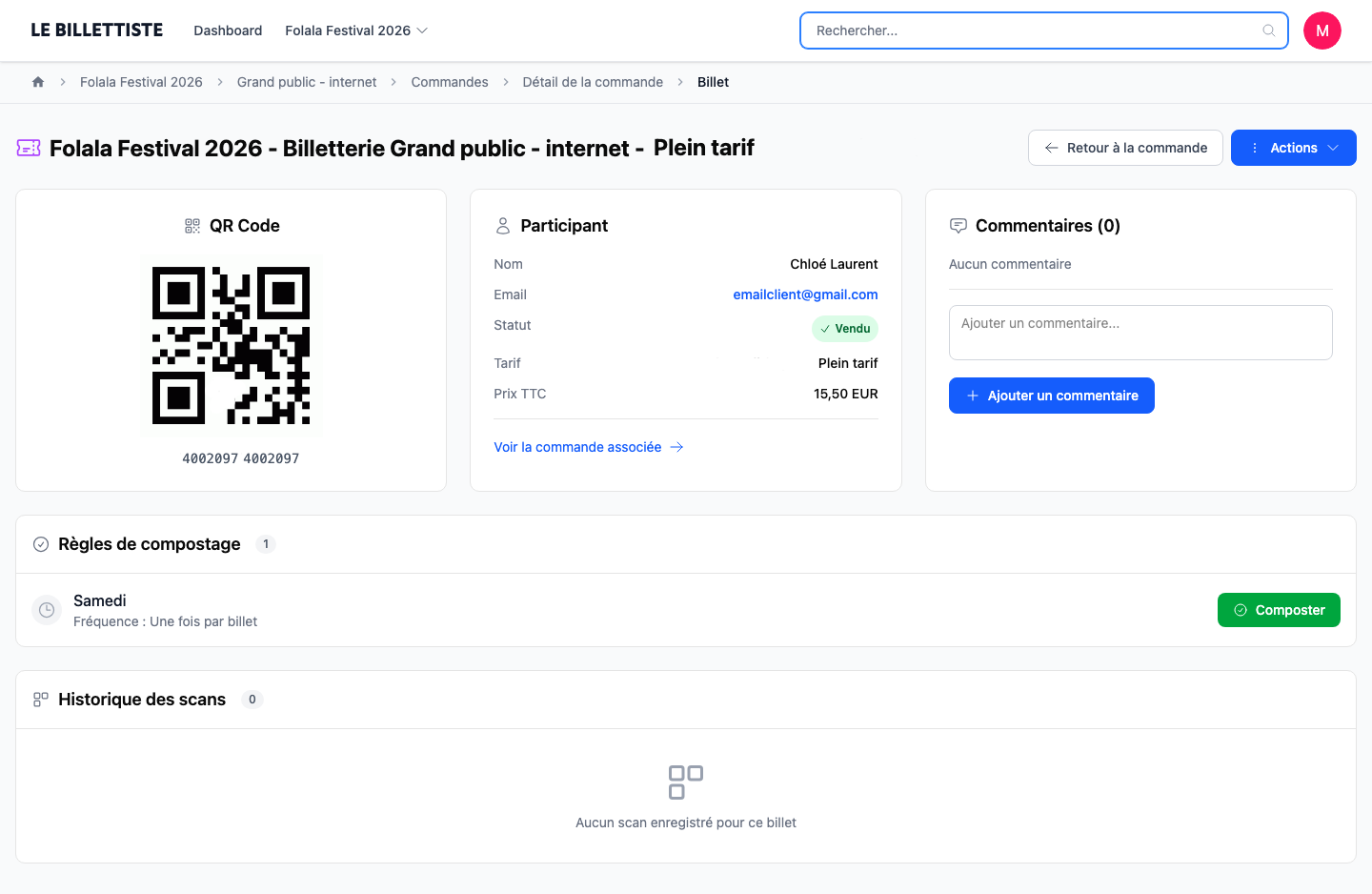Open the Voir la commande associée link
Screen dimensions: 1372x894
[589, 447]
